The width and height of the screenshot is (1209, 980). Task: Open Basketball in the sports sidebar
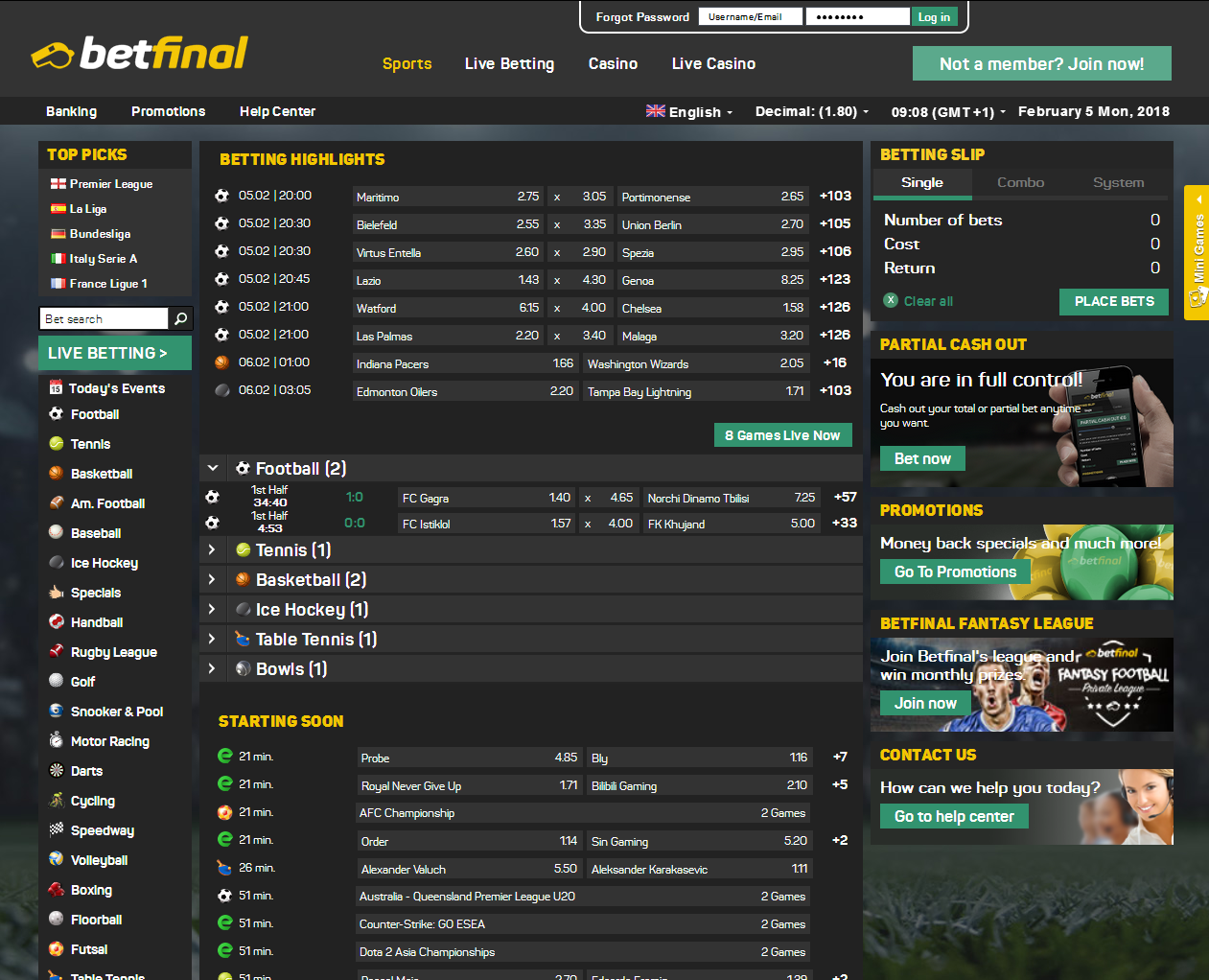coord(102,474)
